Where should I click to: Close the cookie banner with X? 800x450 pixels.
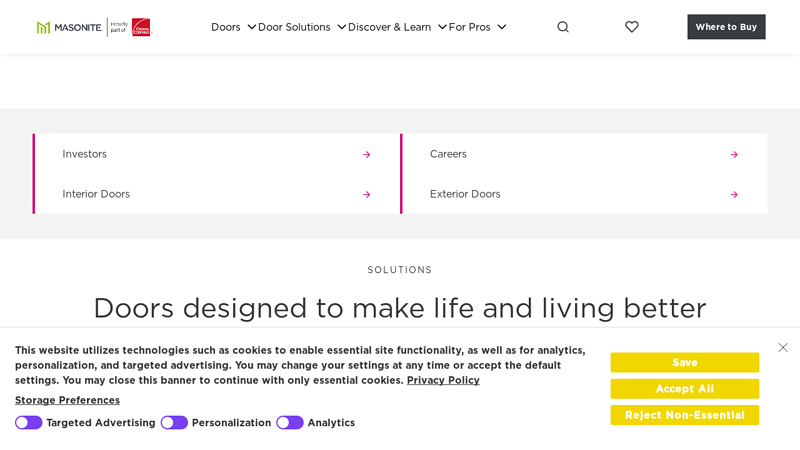[783, 348]
